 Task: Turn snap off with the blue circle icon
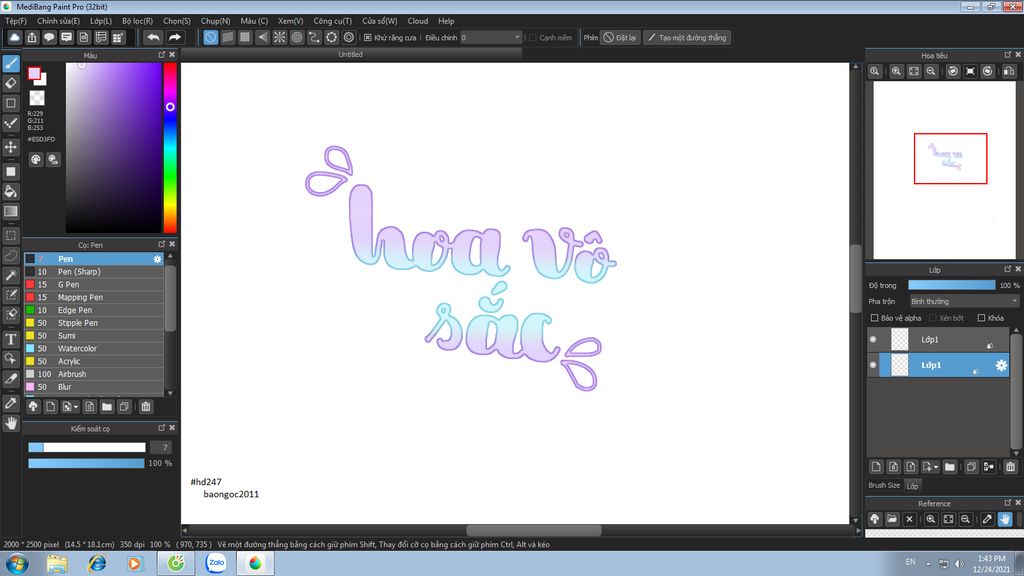point(210,38)
